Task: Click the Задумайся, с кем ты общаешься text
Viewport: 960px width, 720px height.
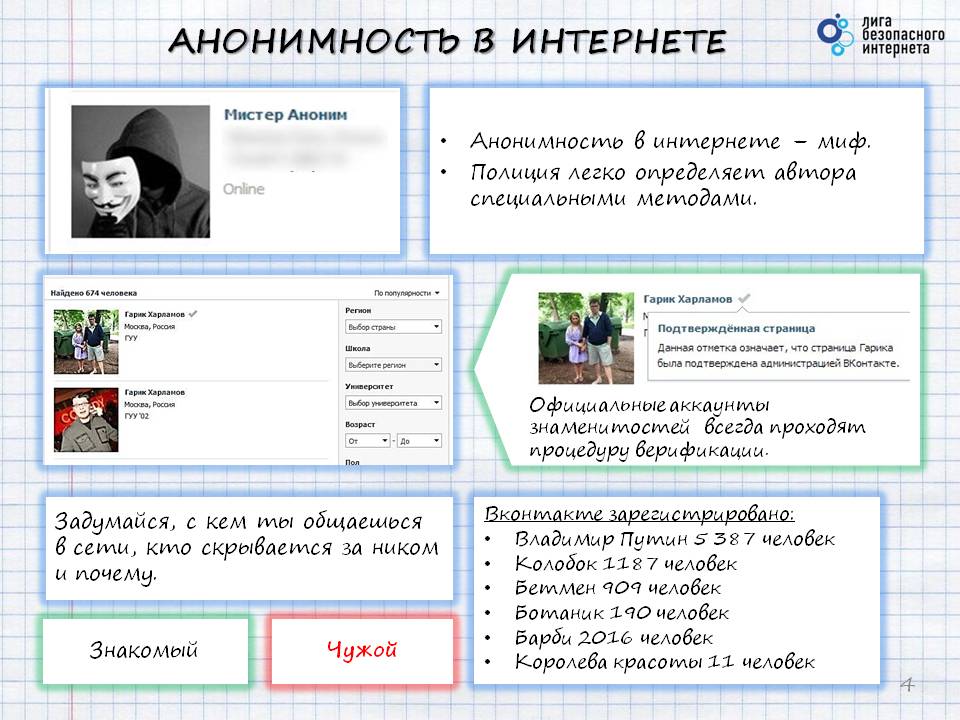Action: click(x=246, y=547)
